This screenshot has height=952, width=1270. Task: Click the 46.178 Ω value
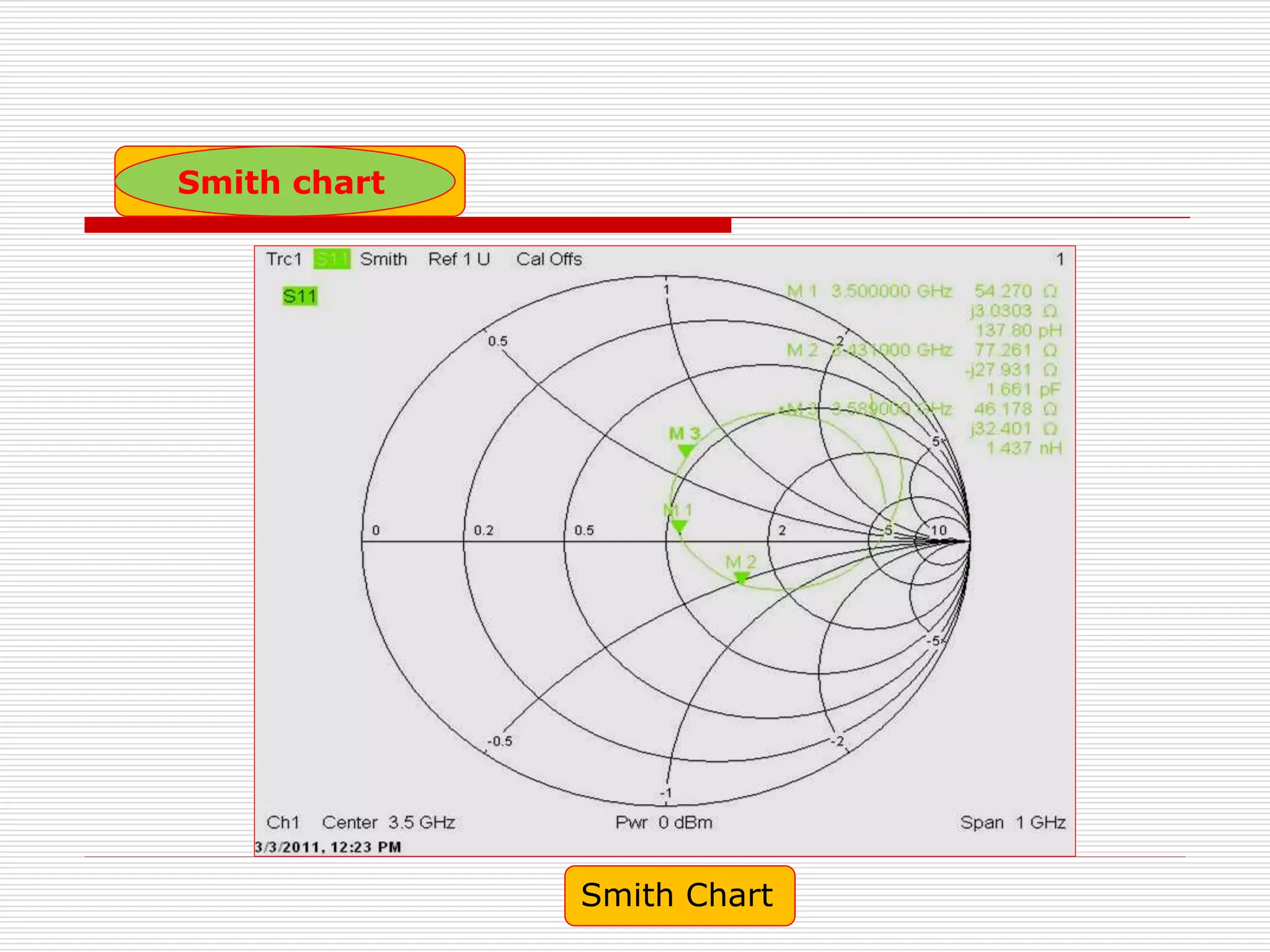pos(1015,409)
